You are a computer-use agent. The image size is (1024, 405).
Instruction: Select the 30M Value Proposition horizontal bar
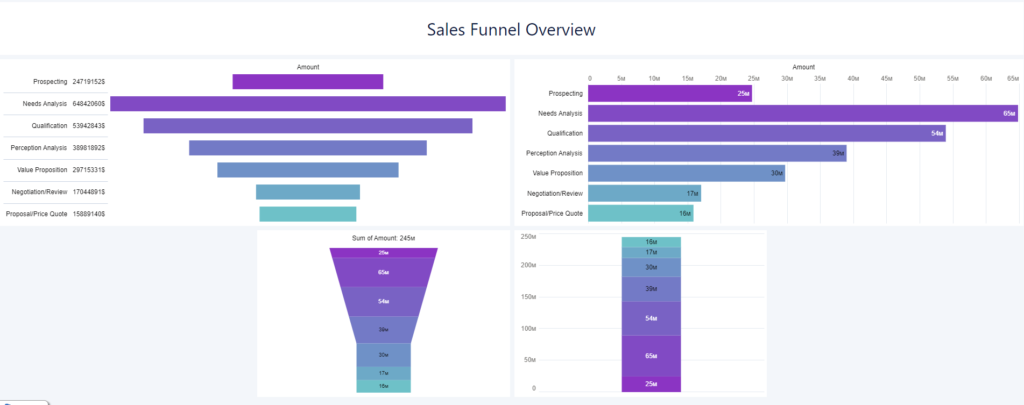[x=685, y=173]
